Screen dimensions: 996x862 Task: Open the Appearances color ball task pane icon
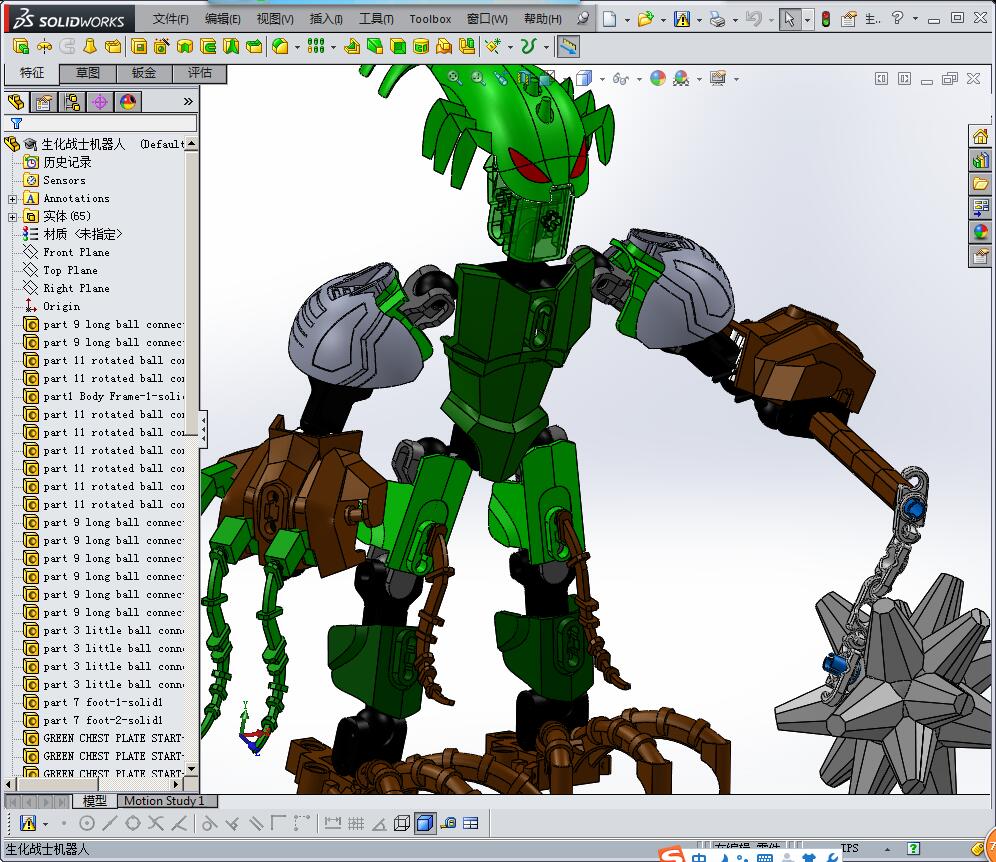tap(980, 232)
